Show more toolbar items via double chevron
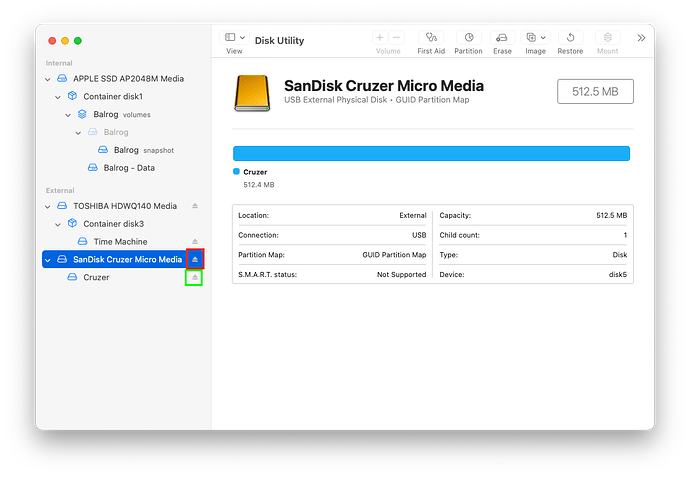The height and width of the screenshot is (477, 690). [641, 38]
